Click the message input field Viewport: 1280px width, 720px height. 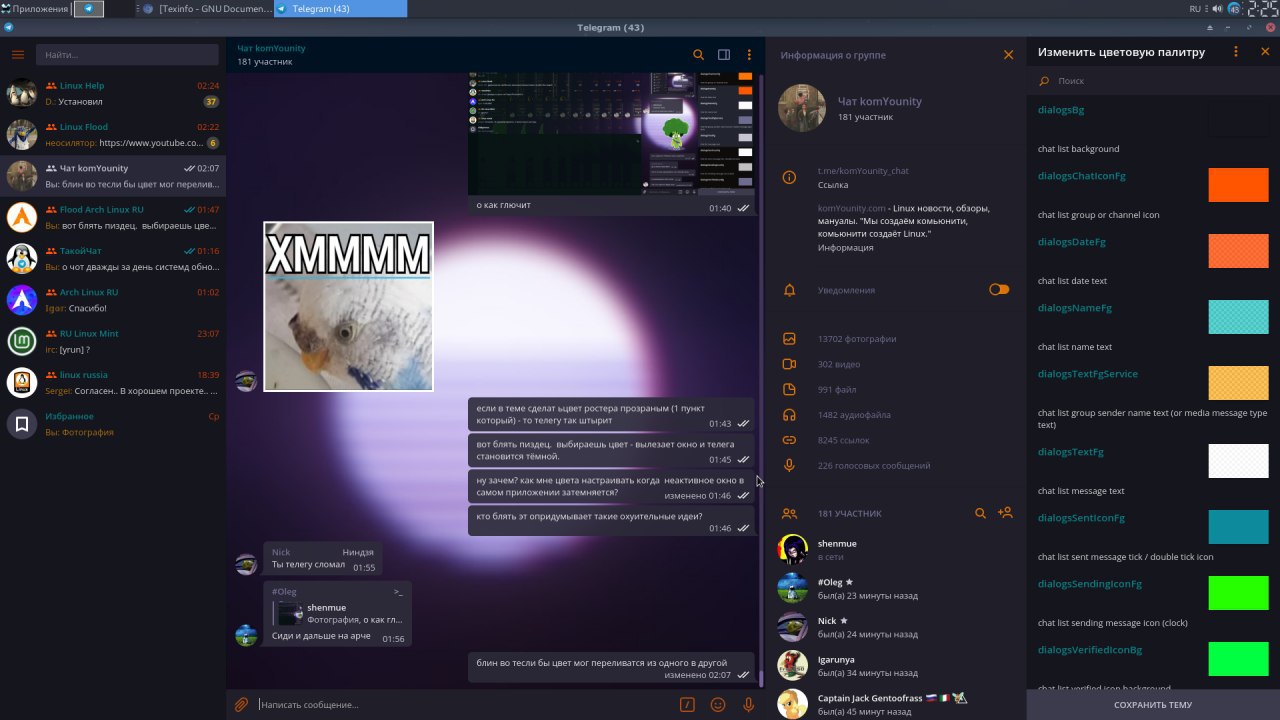point(465,704)
